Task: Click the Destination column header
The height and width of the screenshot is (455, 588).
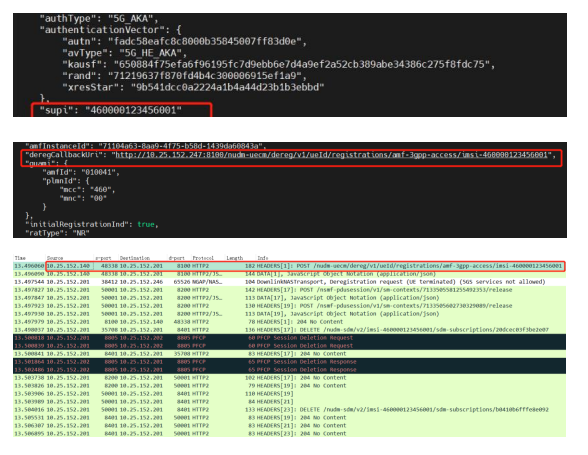Action: tap(135, 258)
